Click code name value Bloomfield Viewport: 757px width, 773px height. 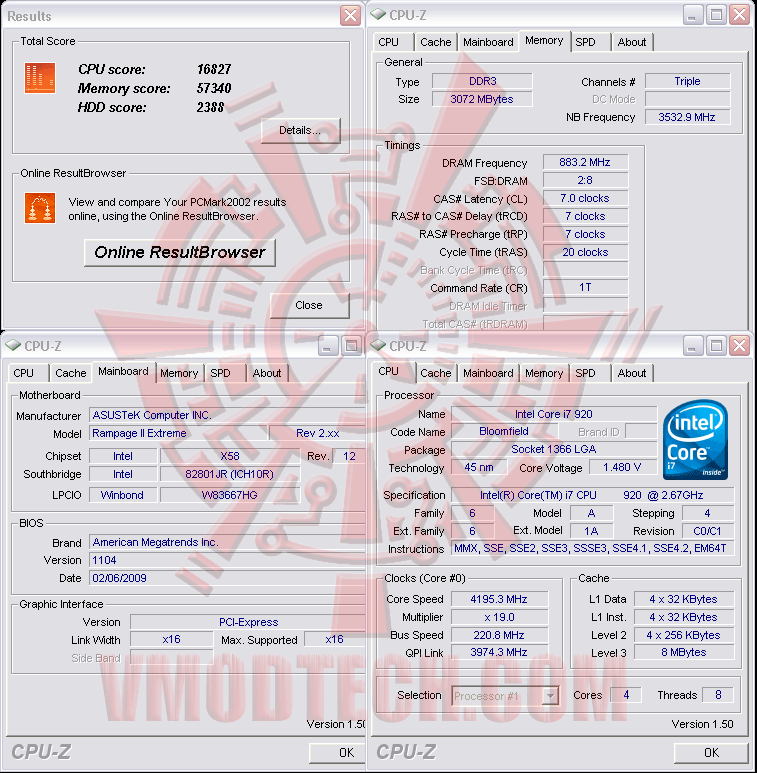504,431
